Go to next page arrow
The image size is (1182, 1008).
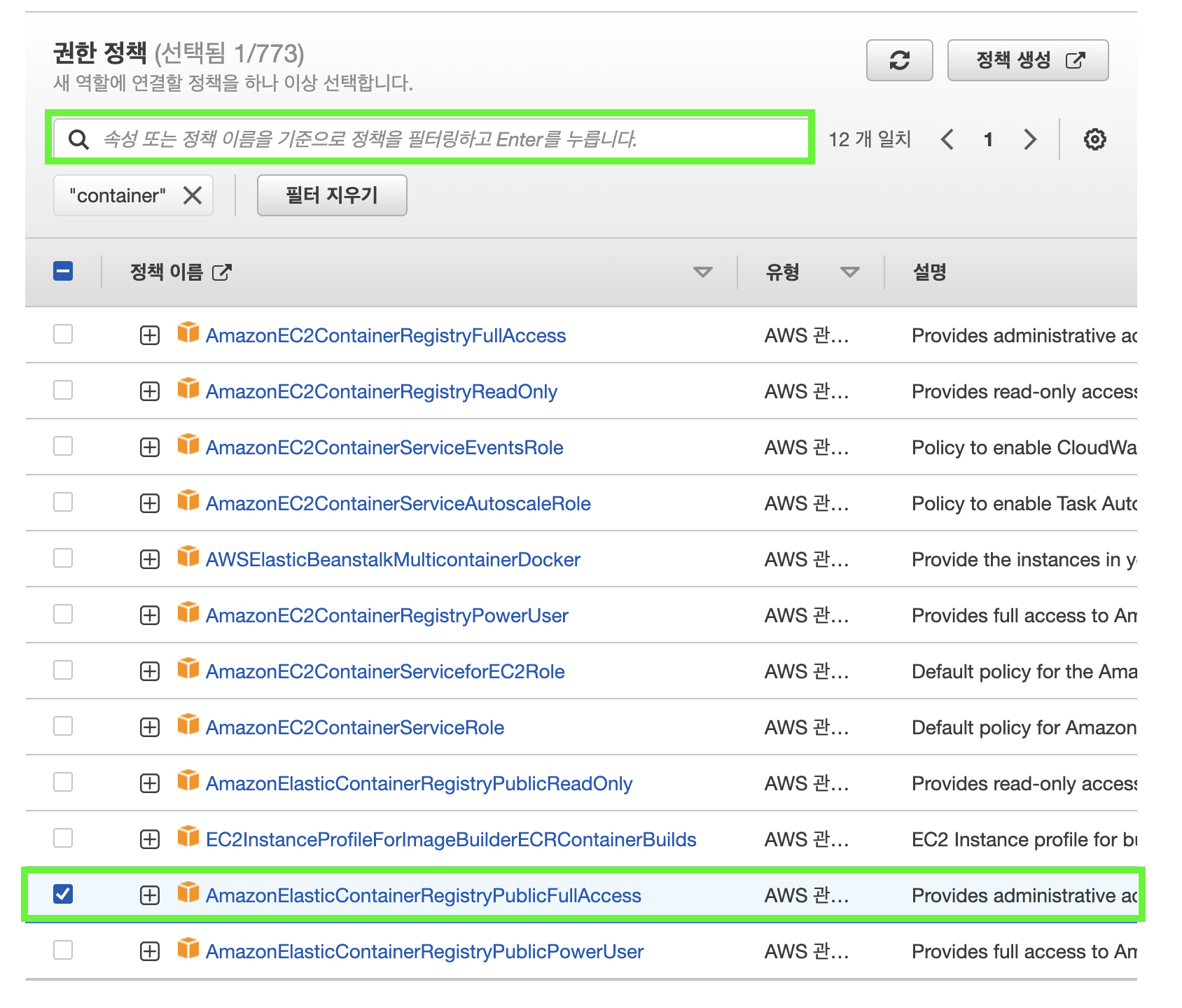pyautogui.click(x=1029, y=139)
